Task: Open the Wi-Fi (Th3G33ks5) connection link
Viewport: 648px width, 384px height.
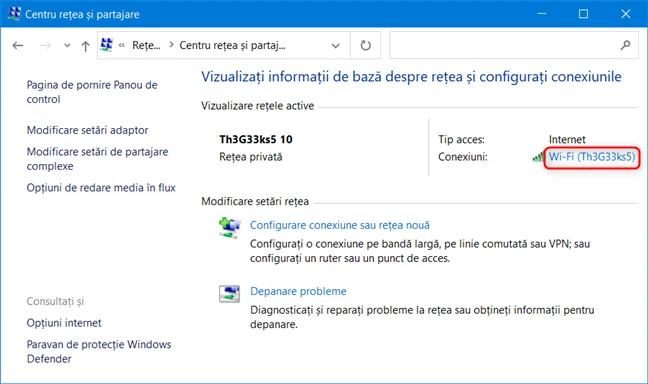Action: 591,157
